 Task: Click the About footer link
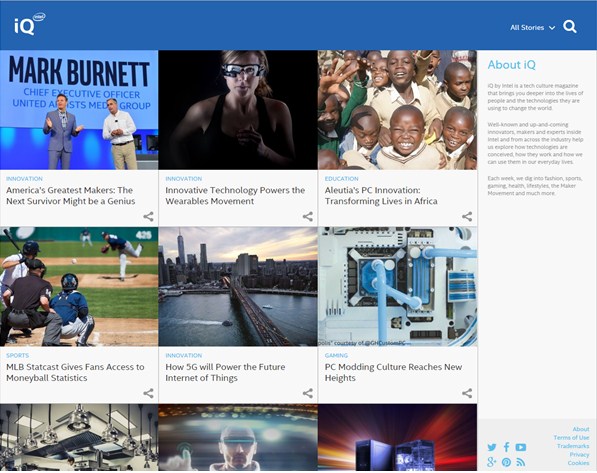coord(581,429)
